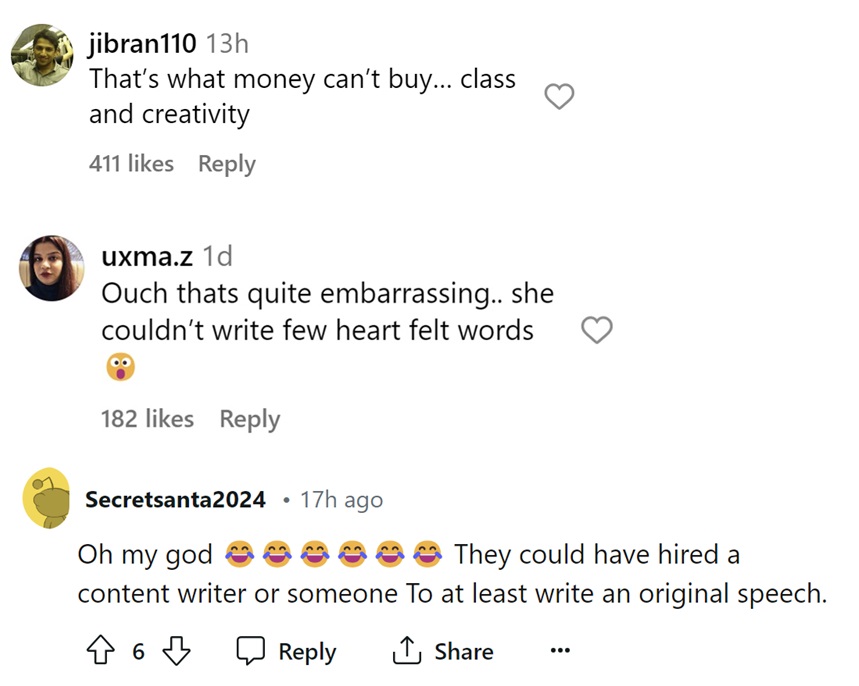Open jibran110's profile picture
Viewport: 859px width, 686px height.
coord(43,56)
